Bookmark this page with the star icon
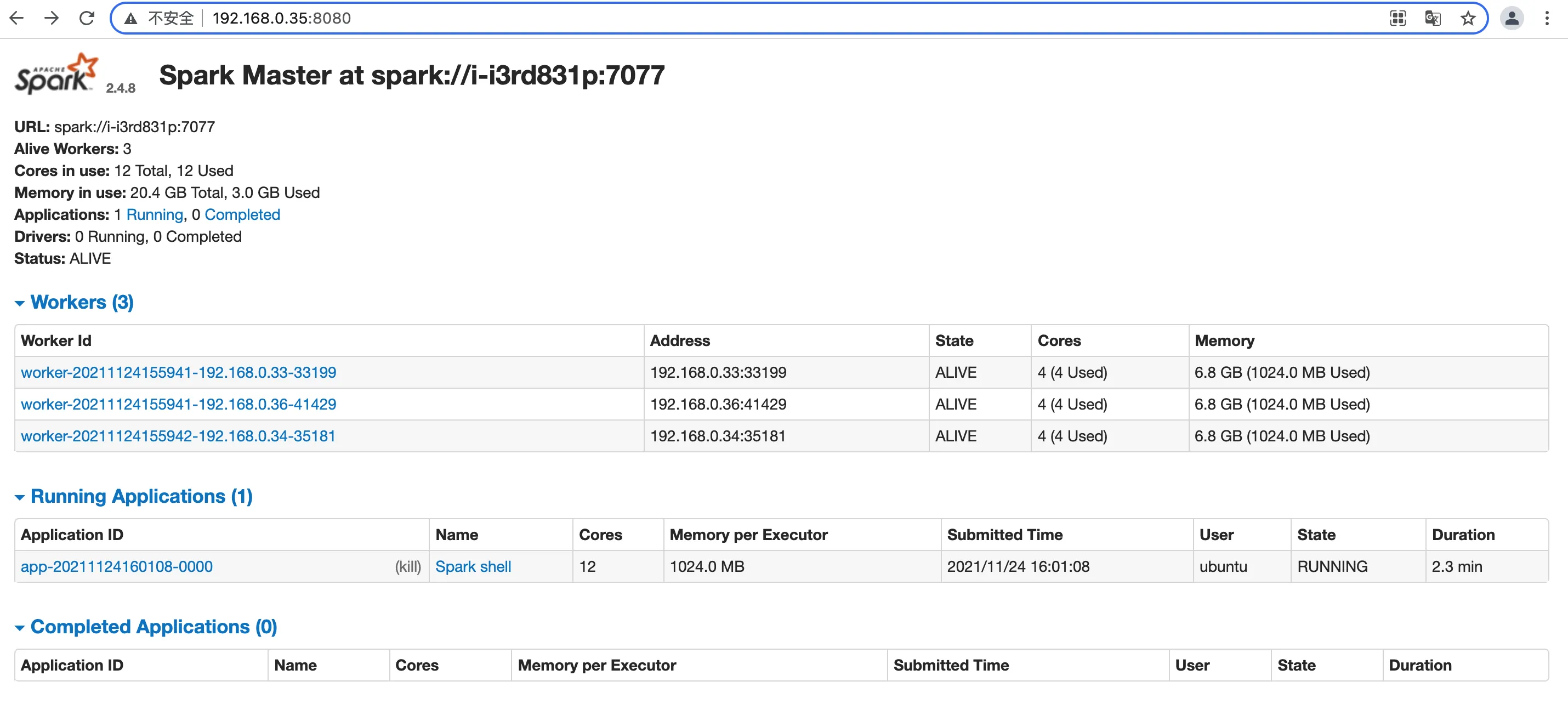This screenshot has width=1568, height=704. pos(1468,18)
